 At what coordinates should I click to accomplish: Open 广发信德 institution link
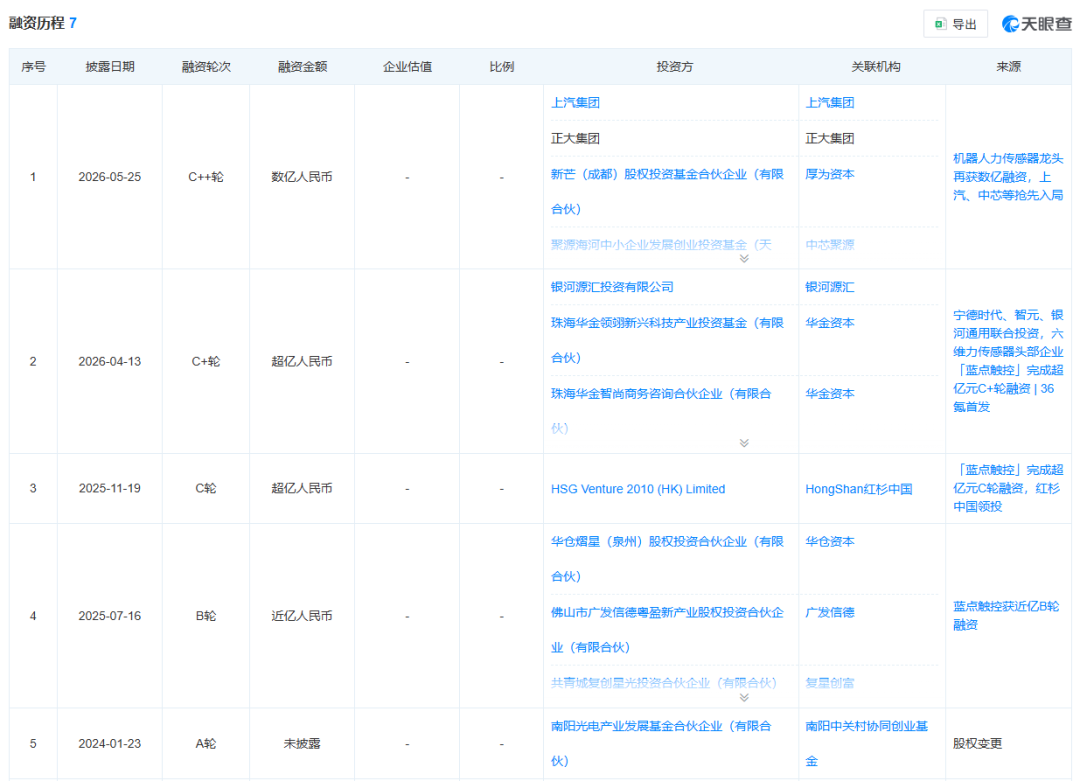(x=830, y=612)
